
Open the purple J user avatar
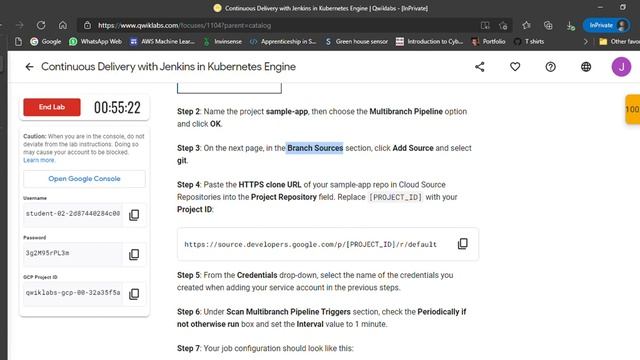621,67
